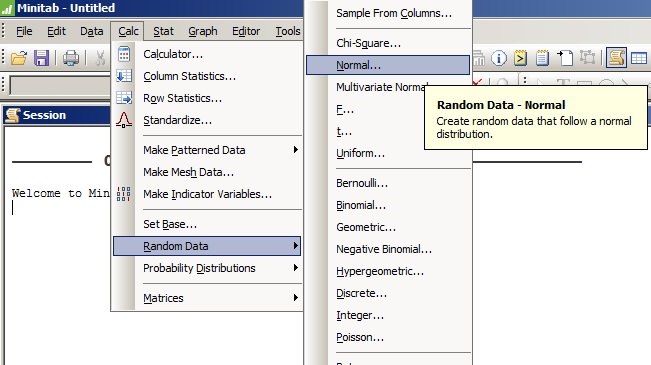651x365 pixels.
Task: Open the Project Info blue 'i' icon
Action: point(499,58)
